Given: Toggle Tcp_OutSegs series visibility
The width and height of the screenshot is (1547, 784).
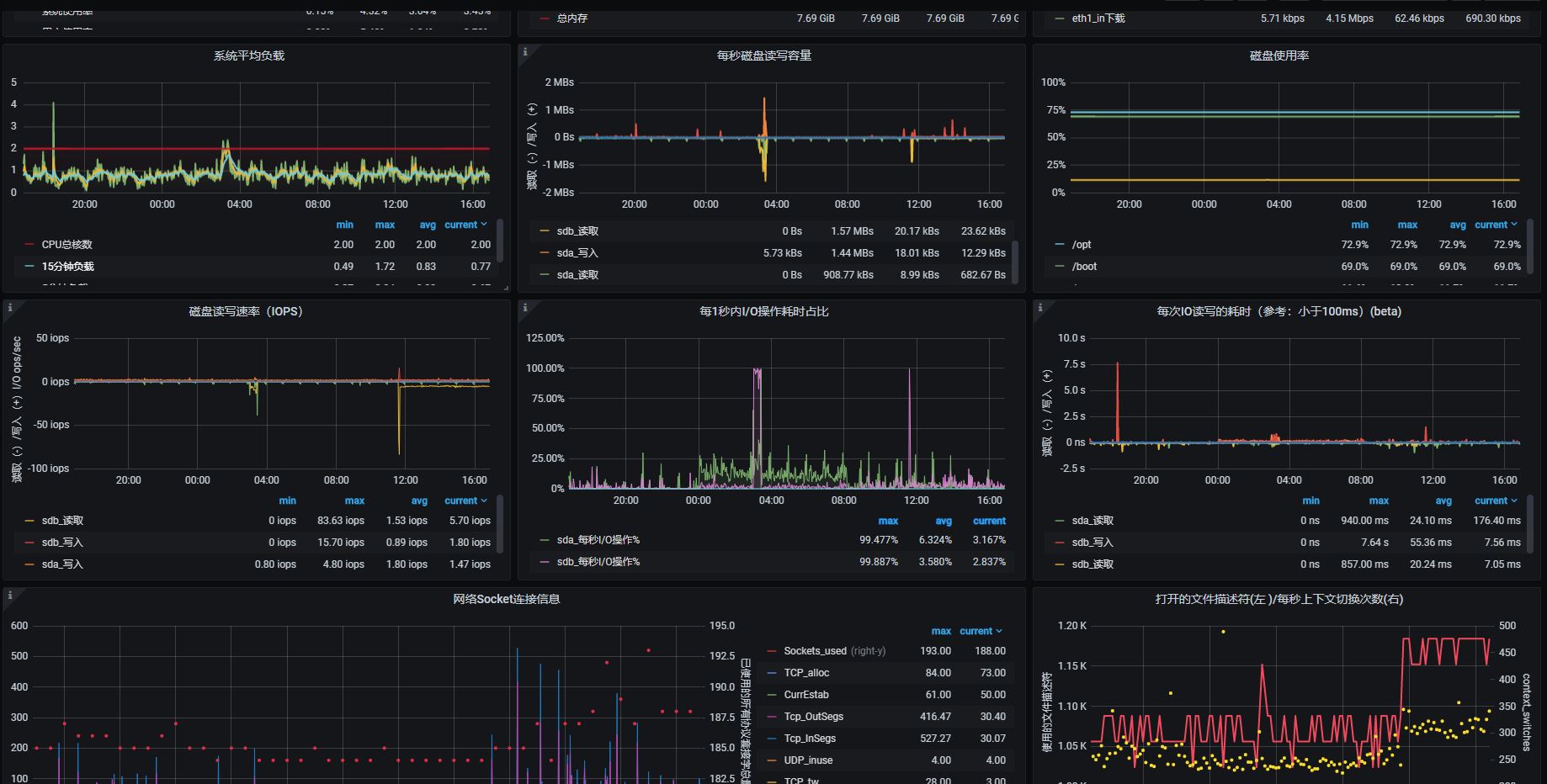Looking at the screenshot, I should (x=814, y=717).
